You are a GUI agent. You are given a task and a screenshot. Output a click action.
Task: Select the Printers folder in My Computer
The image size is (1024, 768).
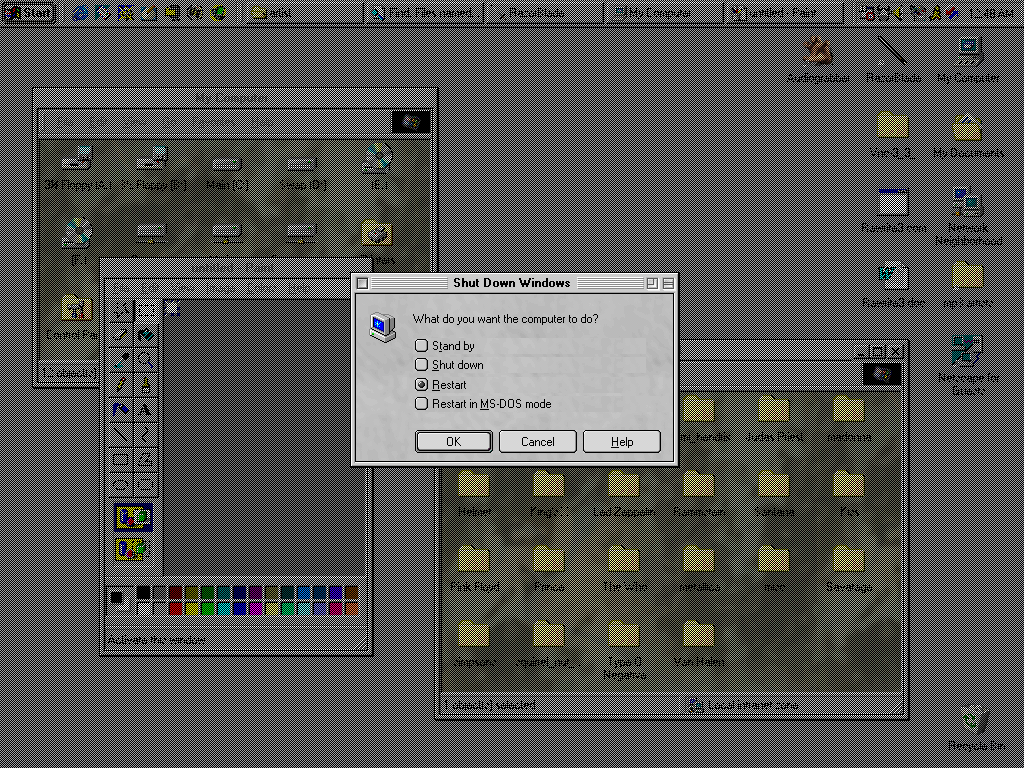click(377, 243)
